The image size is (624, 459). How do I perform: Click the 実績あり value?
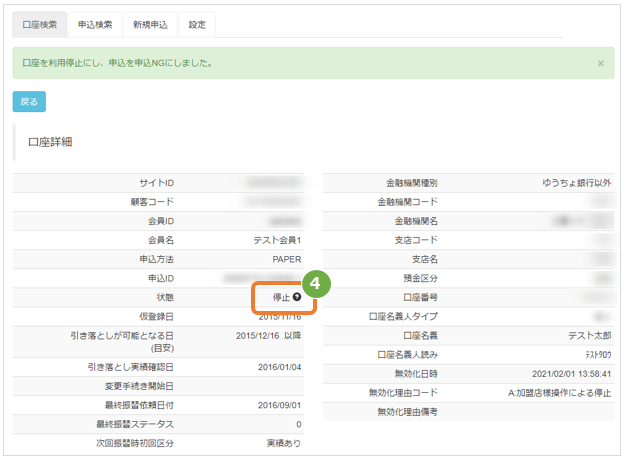click(x=284, y=443)
